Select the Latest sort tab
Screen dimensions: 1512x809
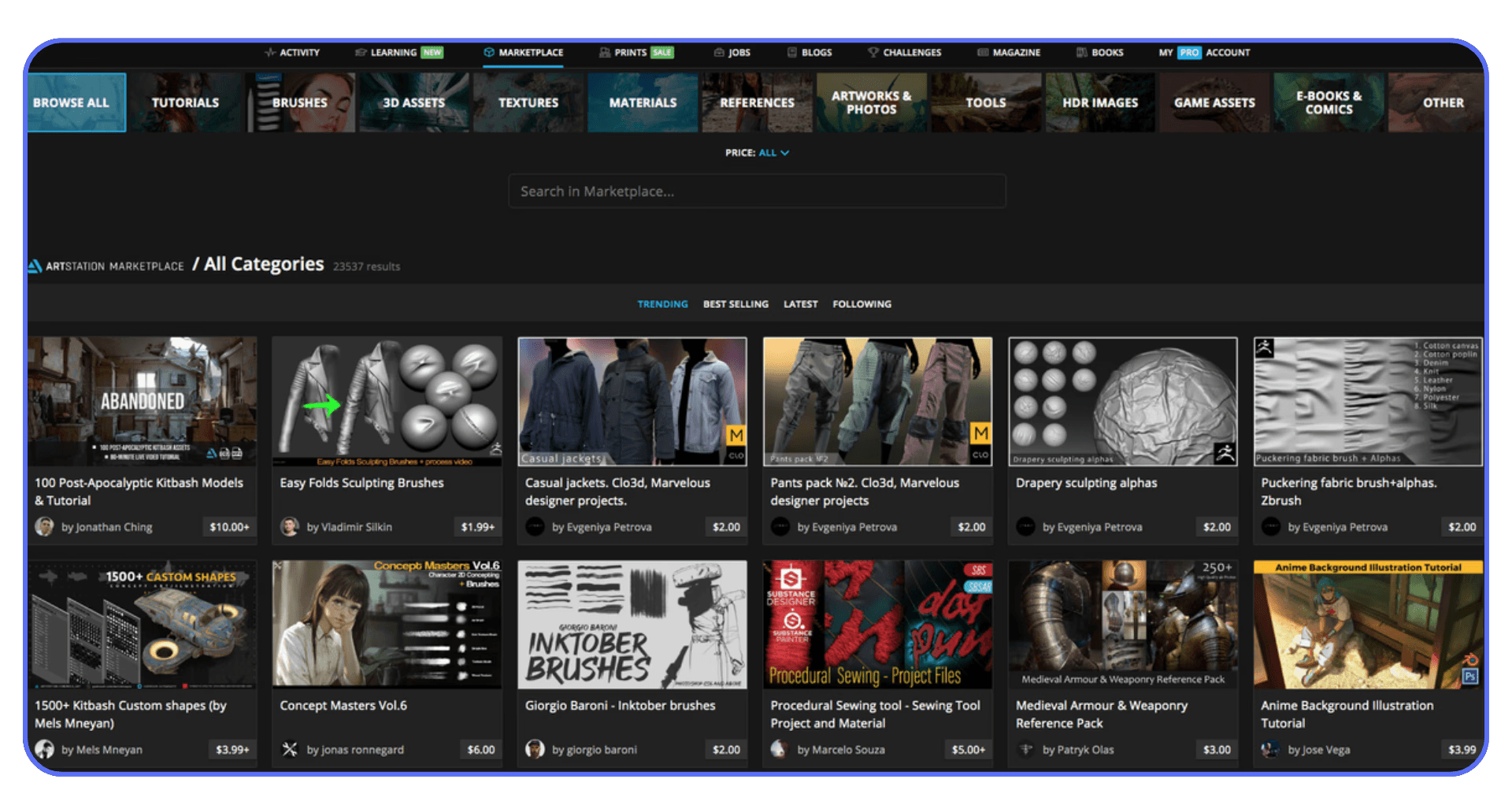click(800, 304)
